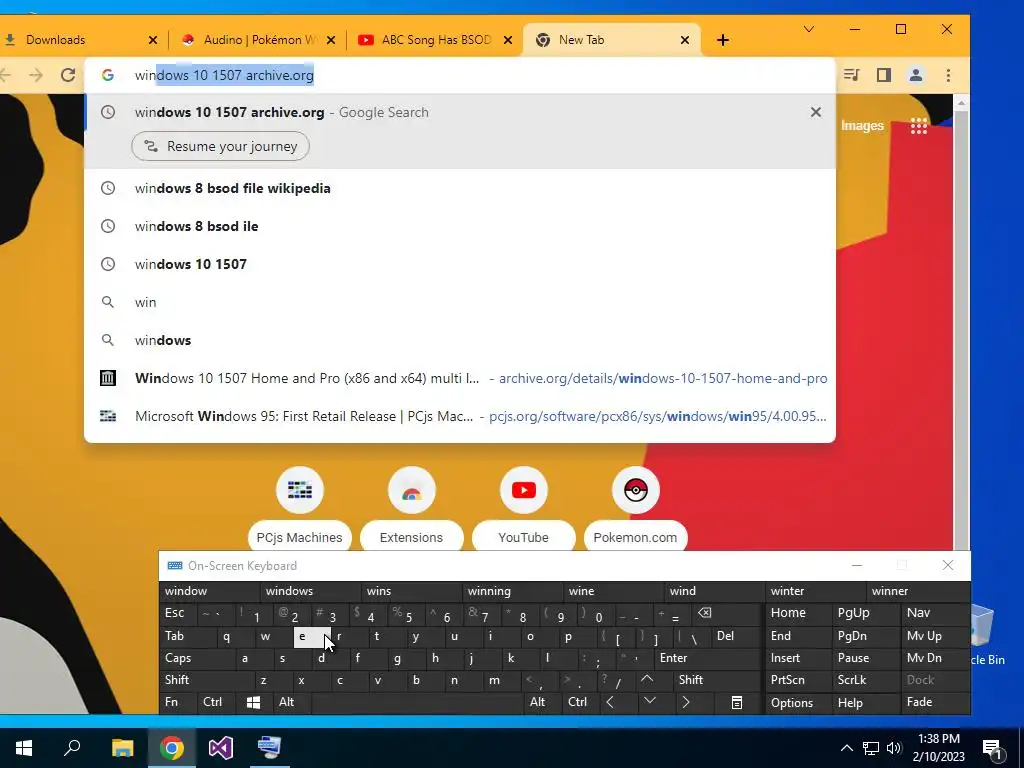Switch to ABC Song Has BSOD tab
1024x768 pixels.
(434, 40)
